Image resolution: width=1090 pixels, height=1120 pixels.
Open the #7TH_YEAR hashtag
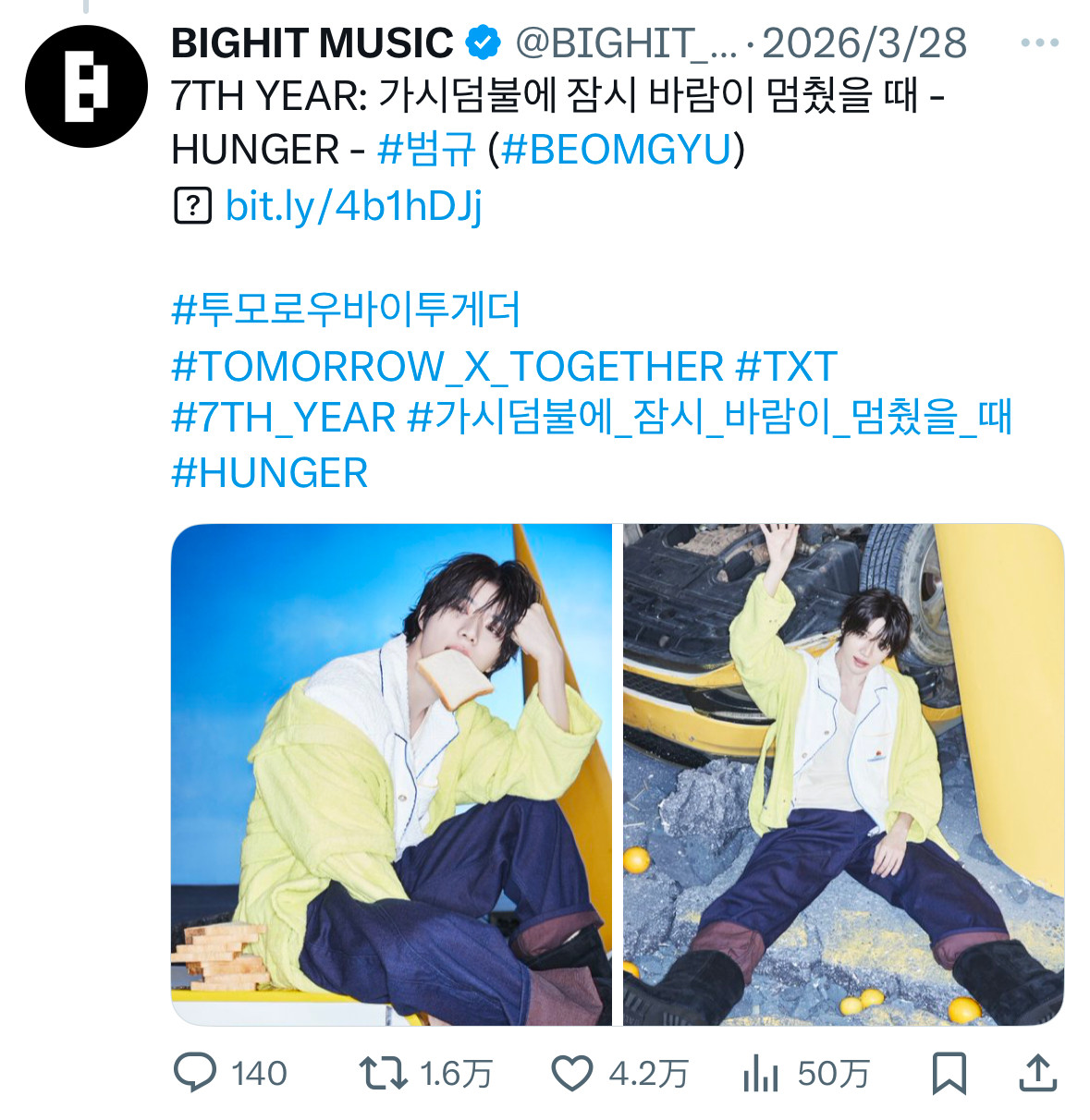(284, 418)
